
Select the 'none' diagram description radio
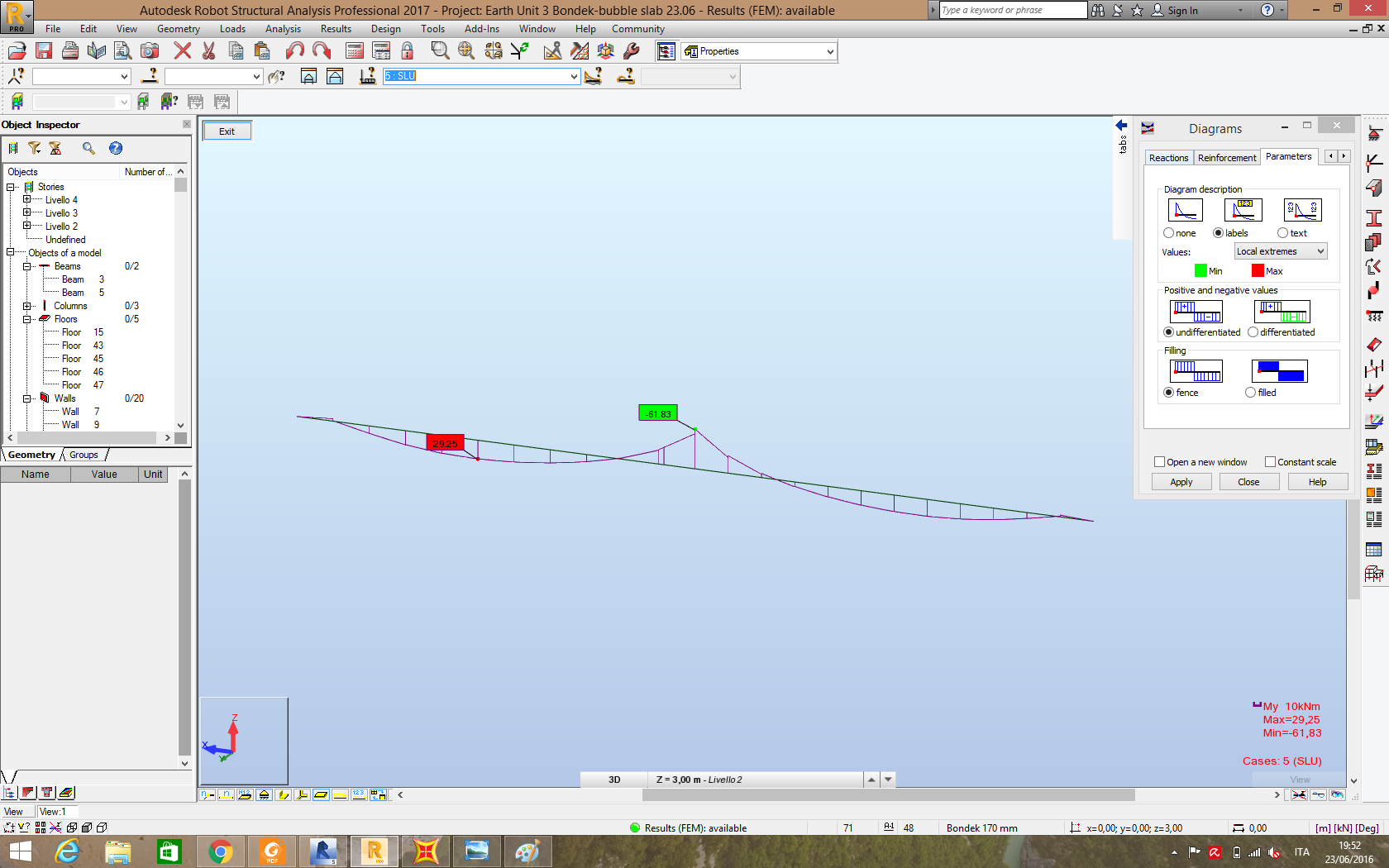click(1169, 233)
